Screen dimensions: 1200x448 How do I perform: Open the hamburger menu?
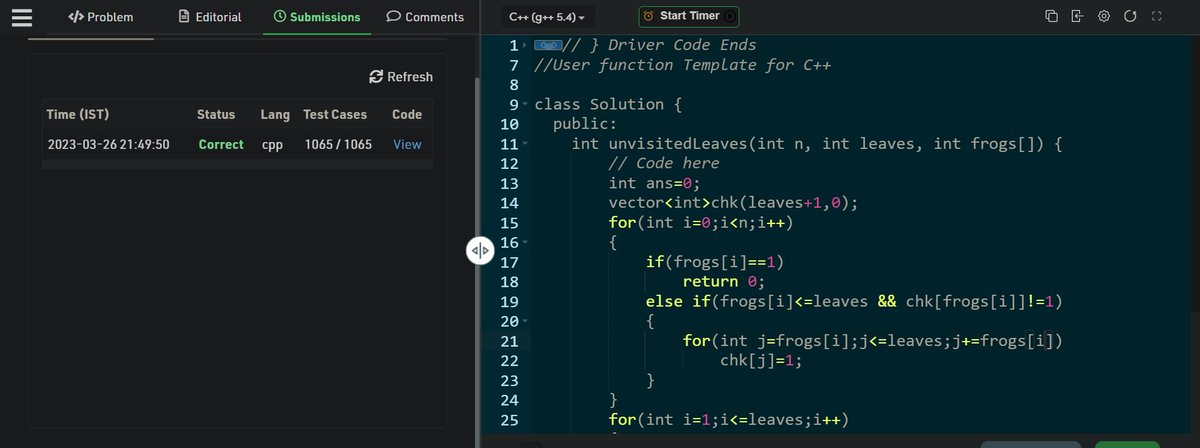tap(22, 17)
